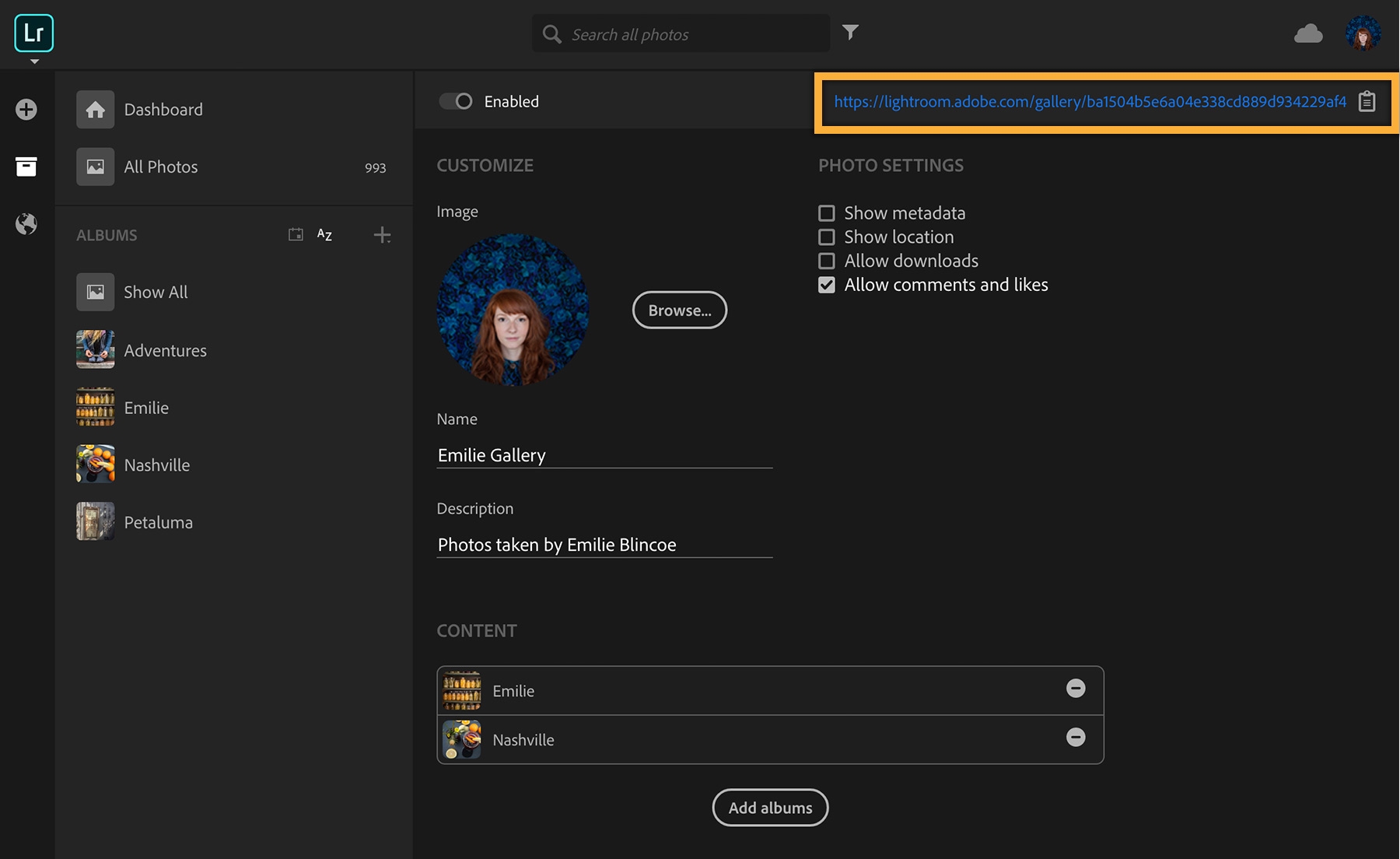Browse for a new gallery image
This screenshot has width=1400, height=859.
point(679,310)
